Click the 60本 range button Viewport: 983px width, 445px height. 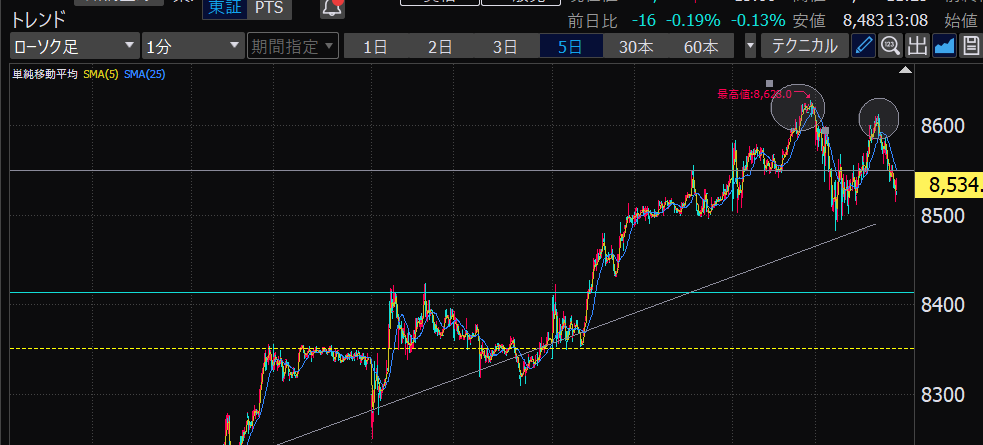point(701,46)
